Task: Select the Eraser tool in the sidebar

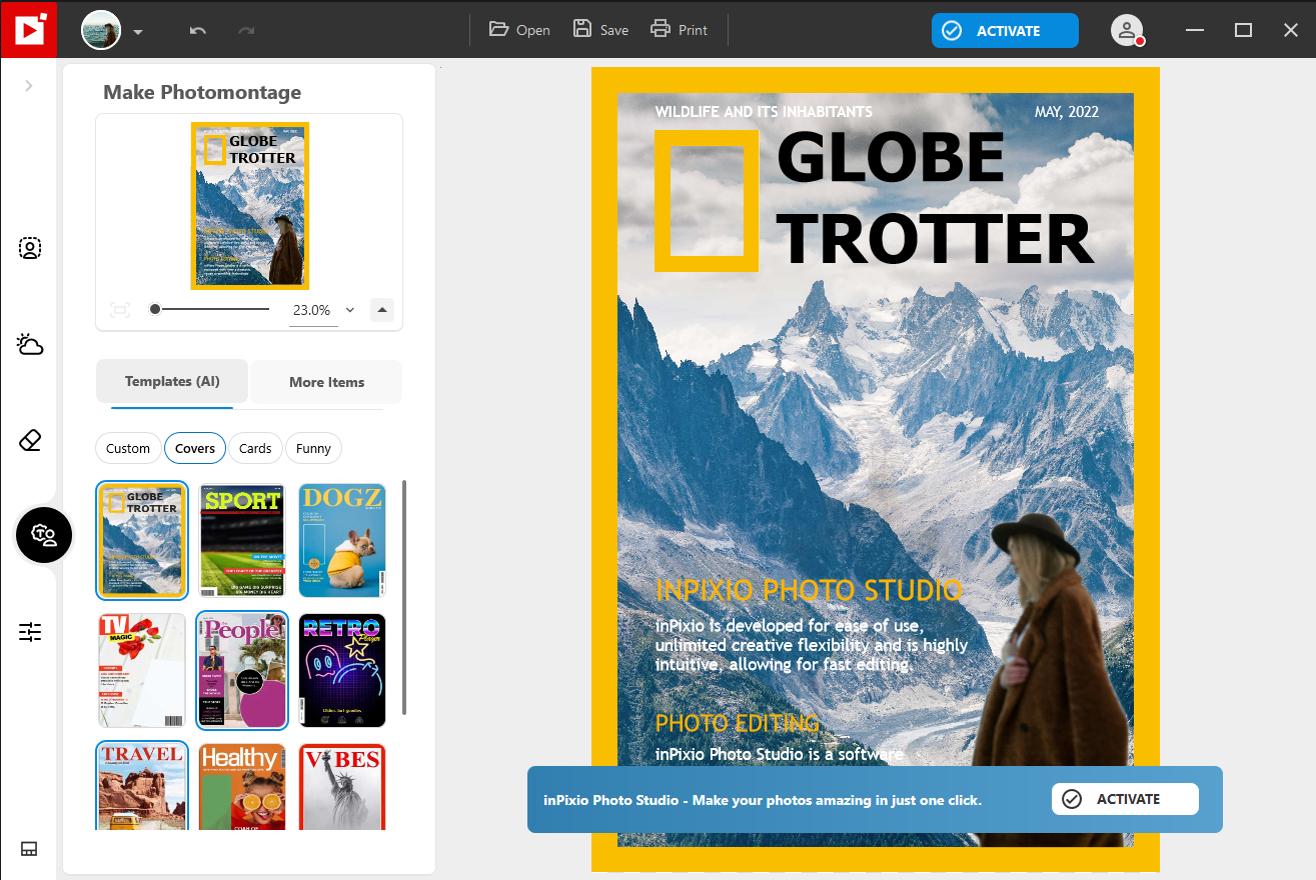Action: 30,440
